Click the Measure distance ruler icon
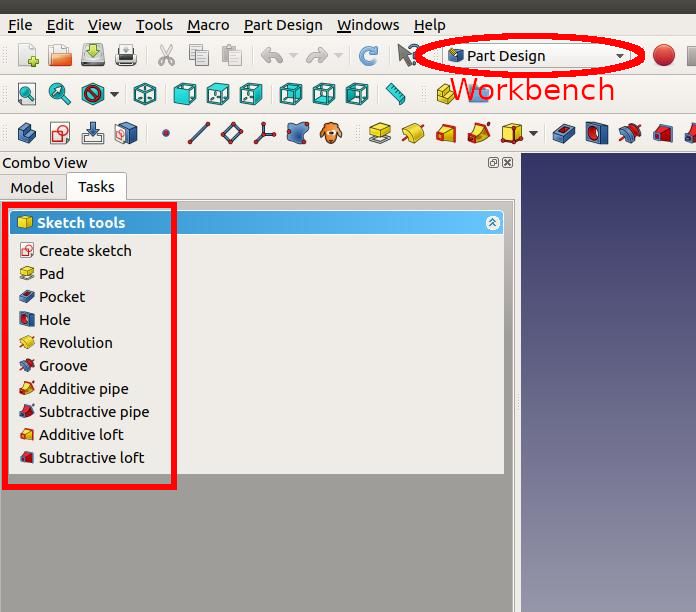The width and height of the screenshot is (696, 612). coord(395,94)
